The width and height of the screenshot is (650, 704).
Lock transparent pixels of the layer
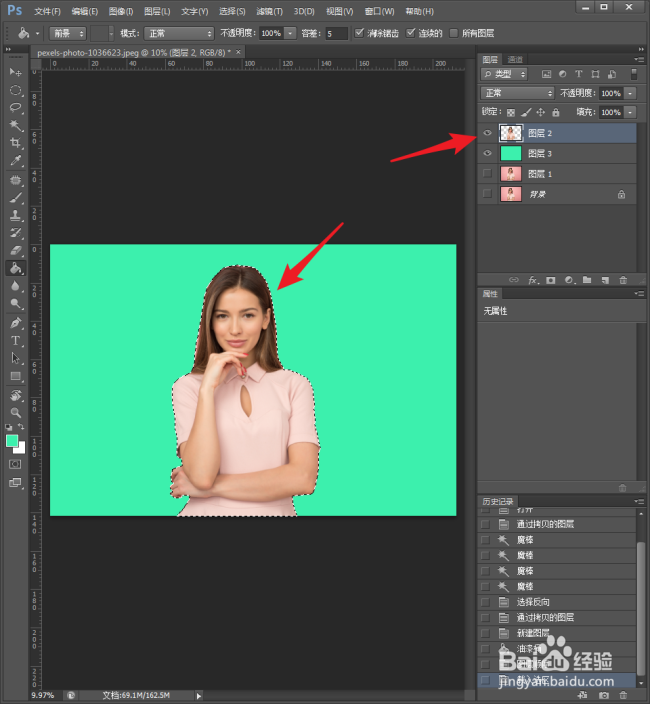(x=511, y=112)
